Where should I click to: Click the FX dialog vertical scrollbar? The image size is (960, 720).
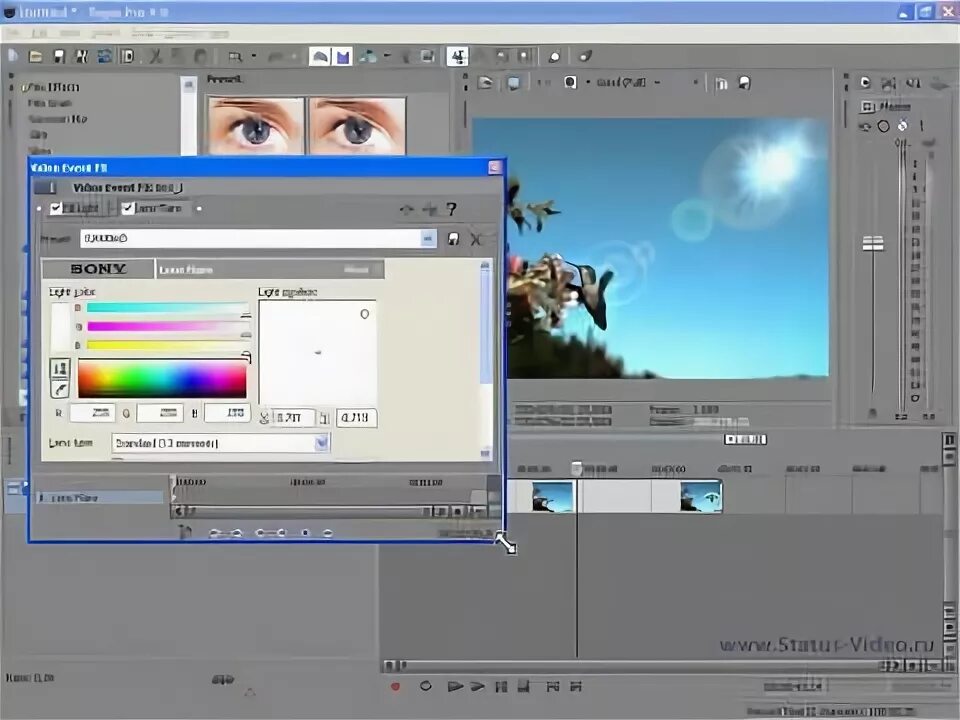click(x=486, y=359)
